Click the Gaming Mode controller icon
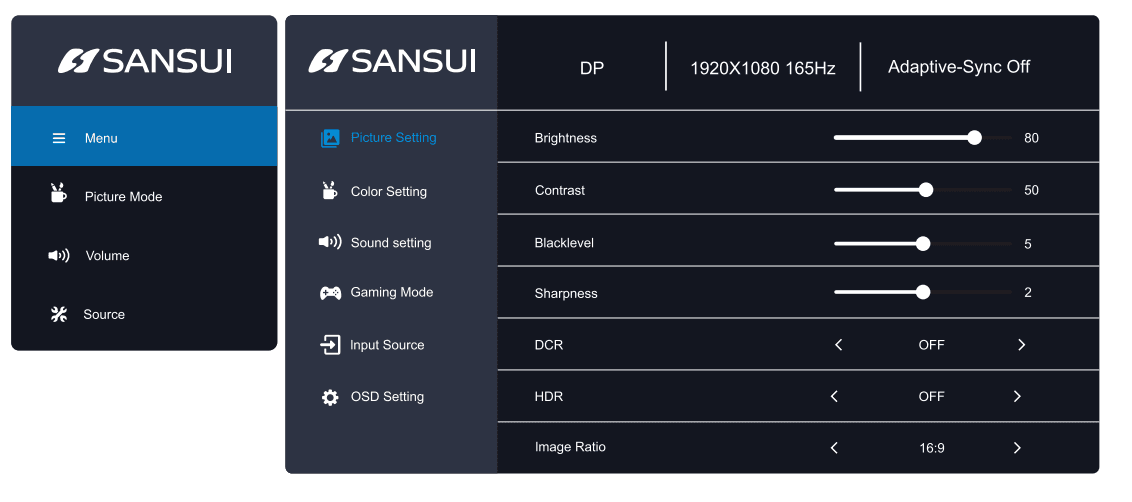This screenshot has height=502, width=1132. 331,293
